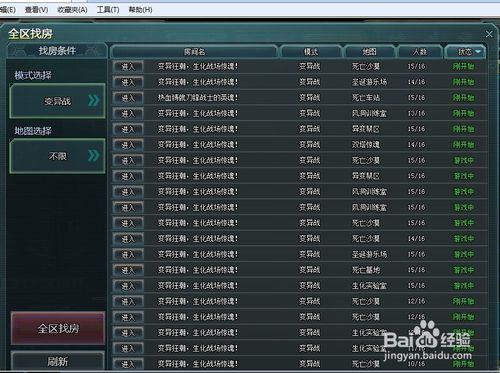The width and height of the screenshot is (500, 373).
Task: Select the 13/16 player count cell
Action: pos(416,113)
